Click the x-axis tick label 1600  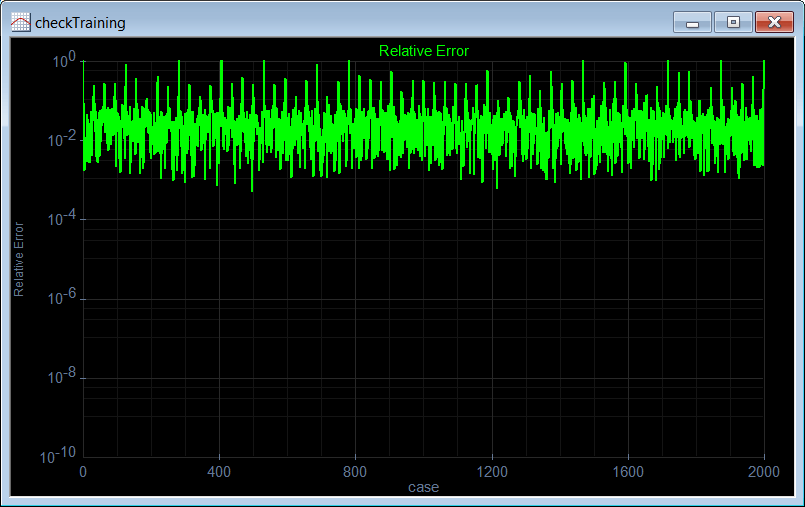[628, 472]
